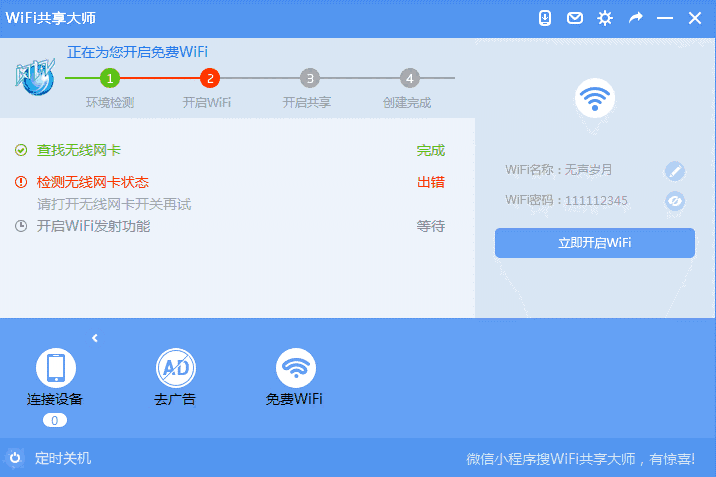Select the 查找无线网卡 row text
Screen dimensions: 716x477
coord(79,150)
